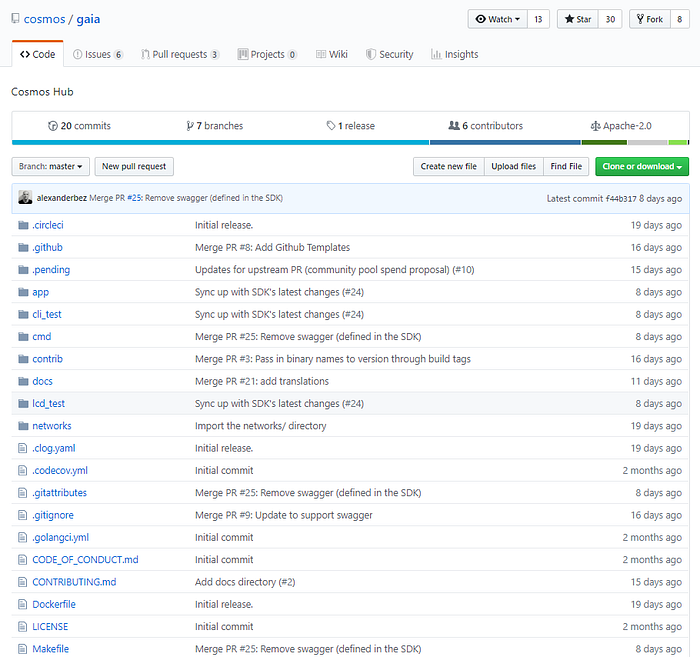The width and height of the screenshot is (700, 657).
Task: Click the .codecov.yml file icon
Action: 22,470
